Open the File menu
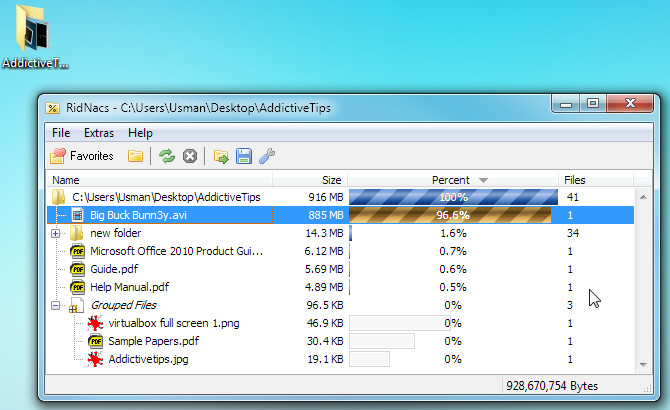 tap(61, 133)
